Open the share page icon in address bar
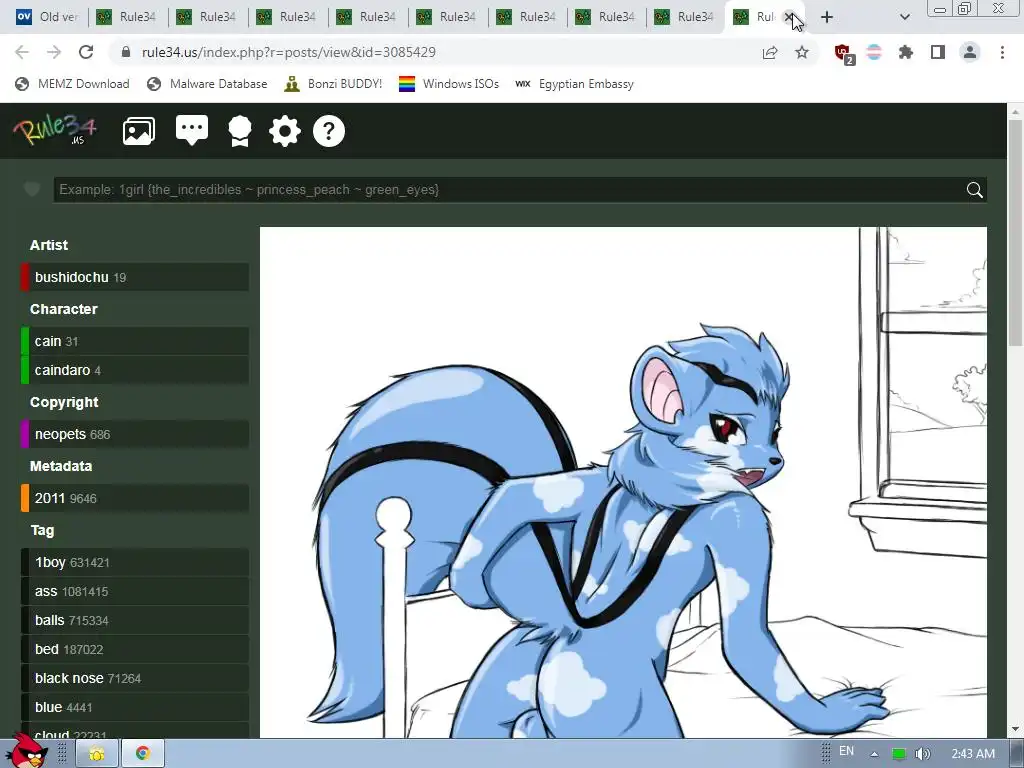The height and width of the screenshot is (768, 1024). pyautogui.click(x=770, y=52)
